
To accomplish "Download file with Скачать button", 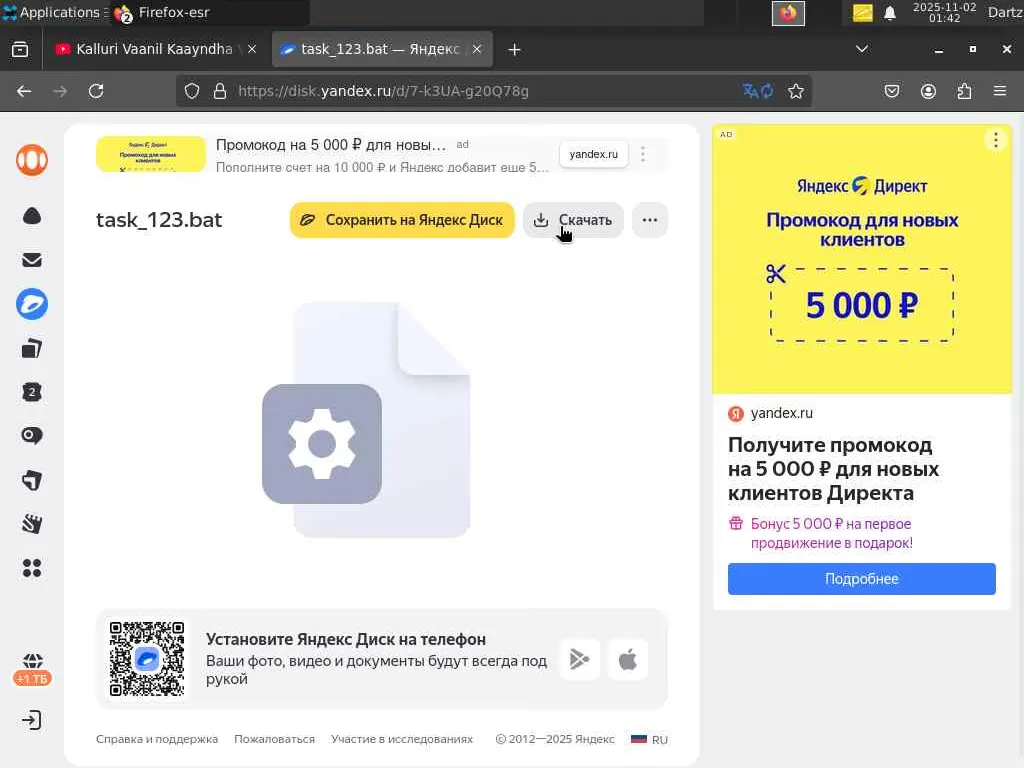I will tap(573, 220).
